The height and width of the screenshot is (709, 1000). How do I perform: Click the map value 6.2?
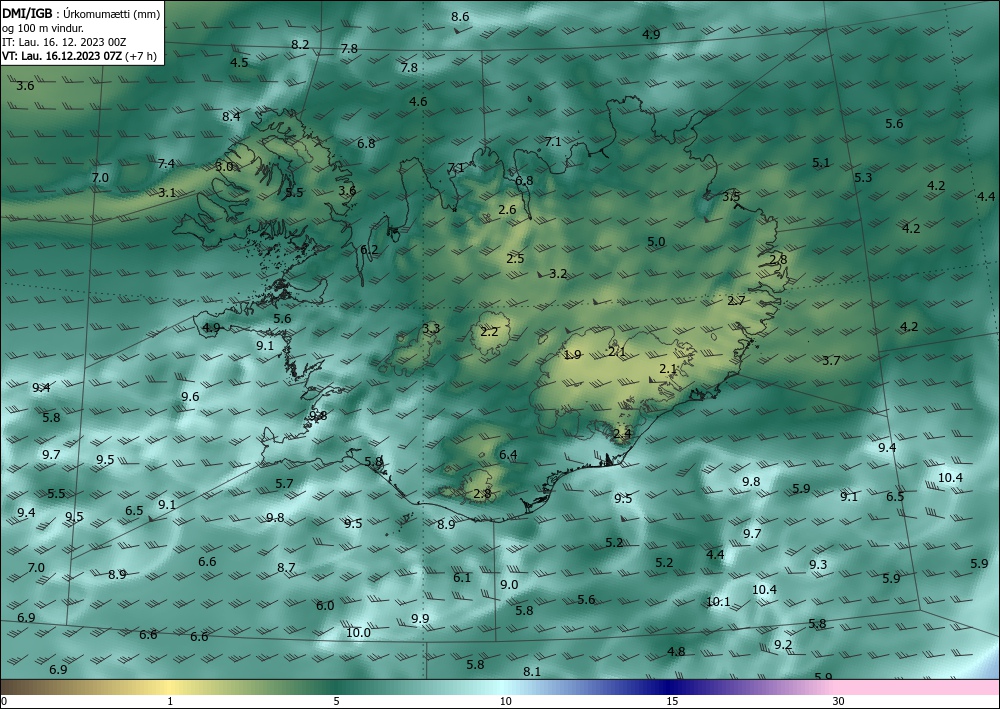point(369,250)
